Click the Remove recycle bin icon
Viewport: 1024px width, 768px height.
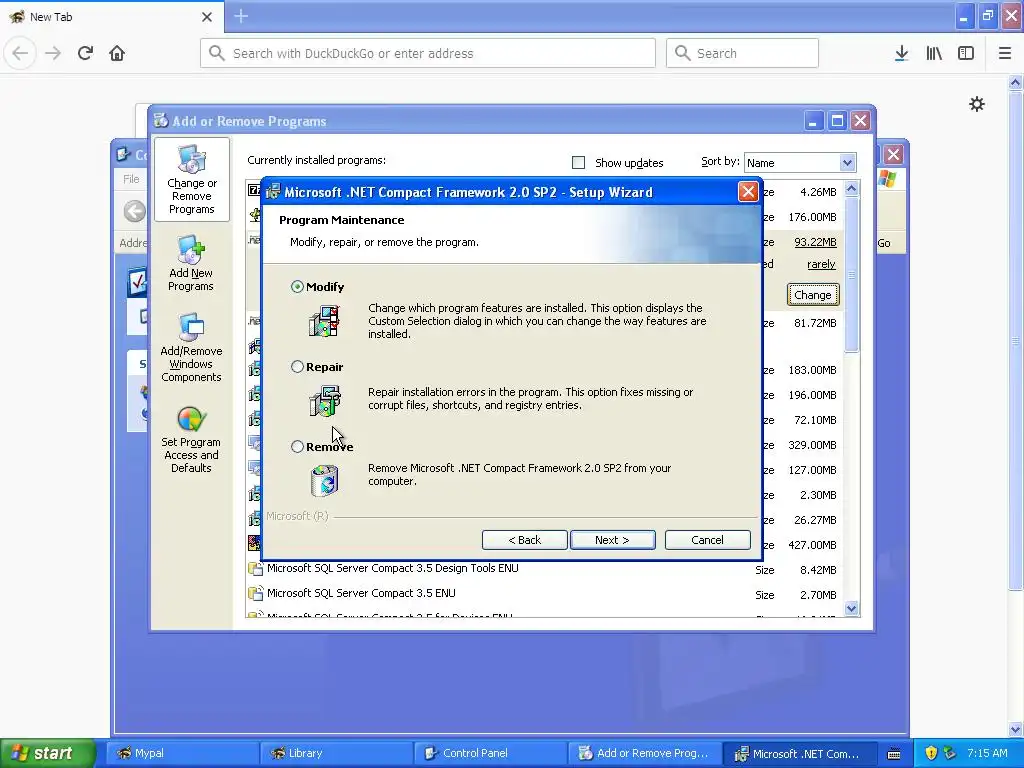tap(325, 481)
